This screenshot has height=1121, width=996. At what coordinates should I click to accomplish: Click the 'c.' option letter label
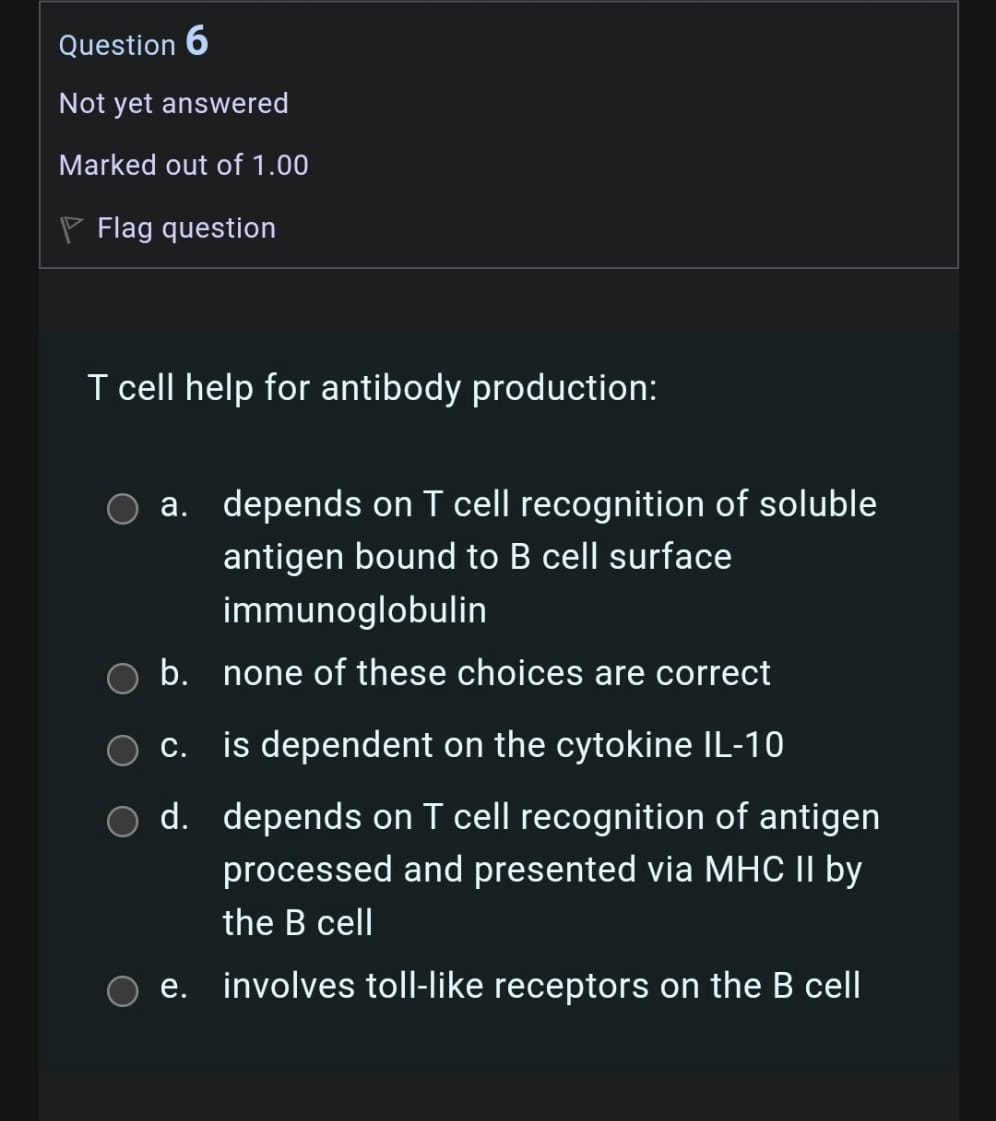click(174, 745)
